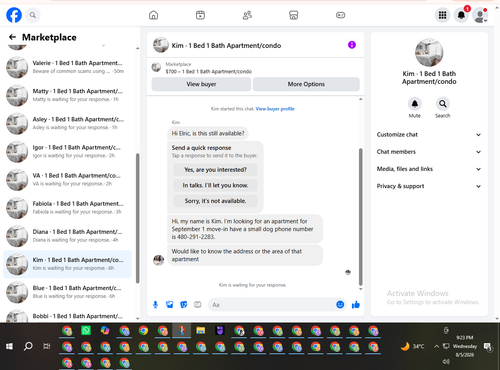Image resolution: width=500 pixels, height=370 pixels.
Task: Click the Windows Start button
Action: pyautogui.click(x=9, y=346)
